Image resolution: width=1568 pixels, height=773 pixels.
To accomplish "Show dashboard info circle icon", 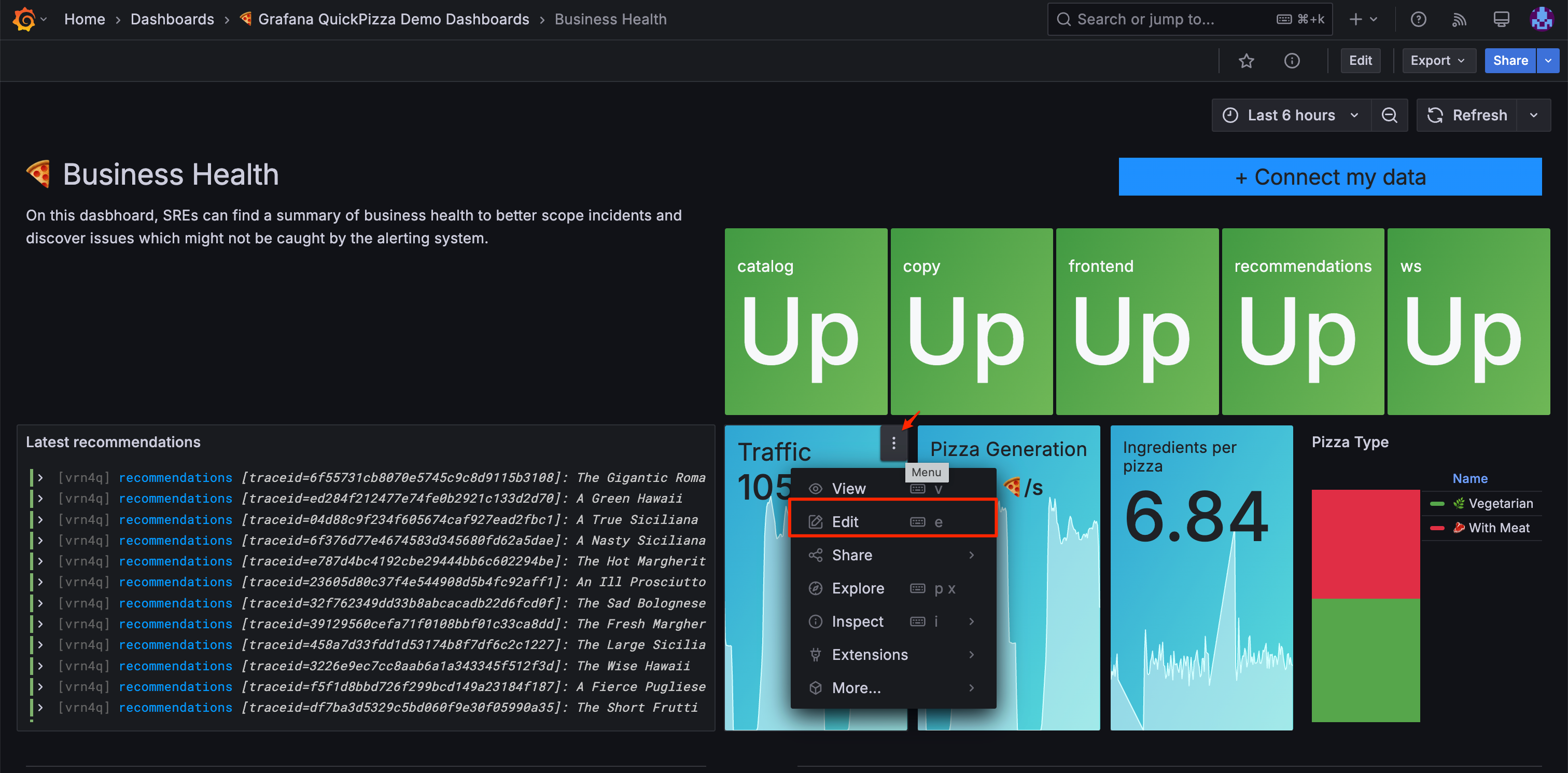I will (1292, 61).
